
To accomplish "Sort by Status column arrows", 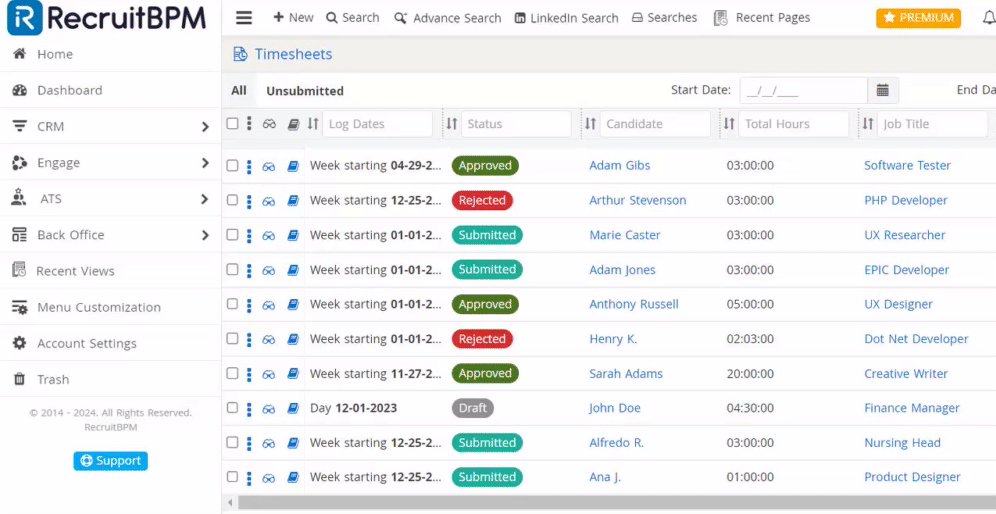I will [x=452, y=124].
